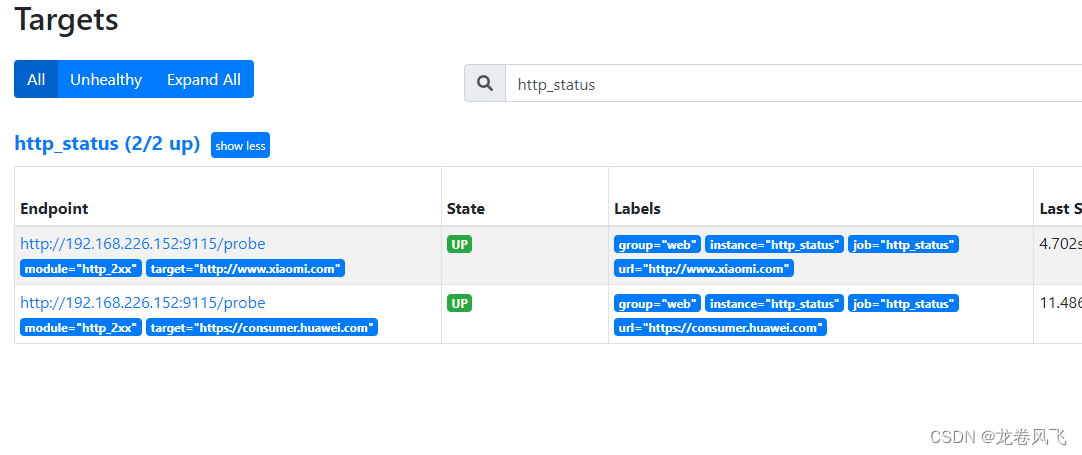Select the All filter button
The height and width of the screenshot is (455, 1082).
(x=36, y=79)
